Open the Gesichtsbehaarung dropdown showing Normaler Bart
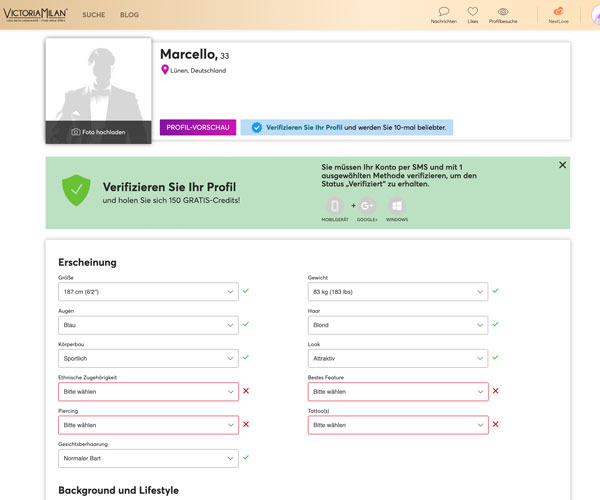Viewport: 600px width, 500px height. [x=148, y=458]
